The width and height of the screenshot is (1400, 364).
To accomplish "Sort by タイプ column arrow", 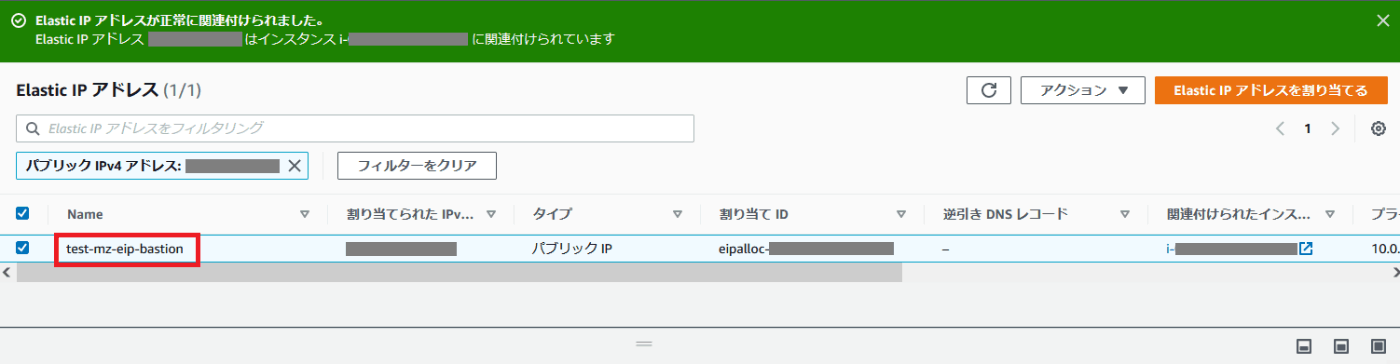I will (677, 214).
